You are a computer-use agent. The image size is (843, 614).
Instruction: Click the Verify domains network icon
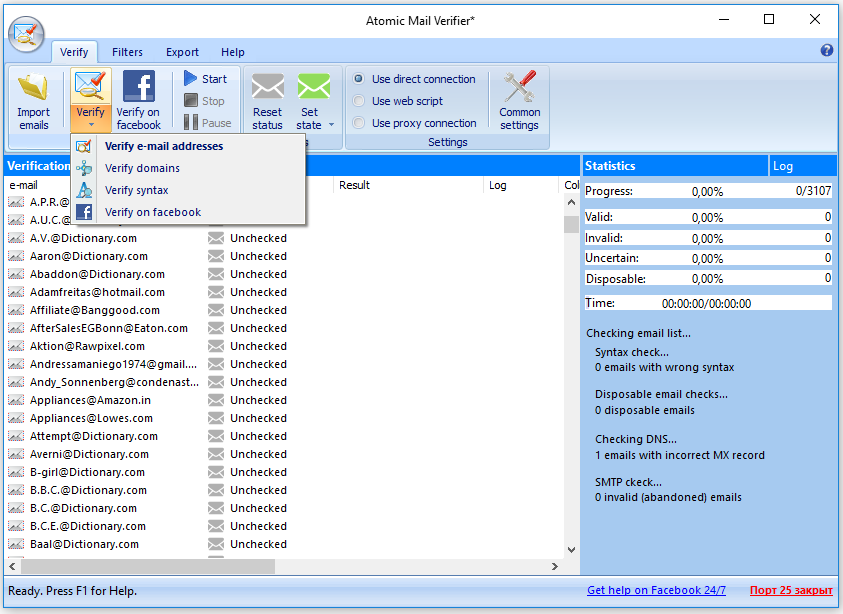tap(84, 168)
